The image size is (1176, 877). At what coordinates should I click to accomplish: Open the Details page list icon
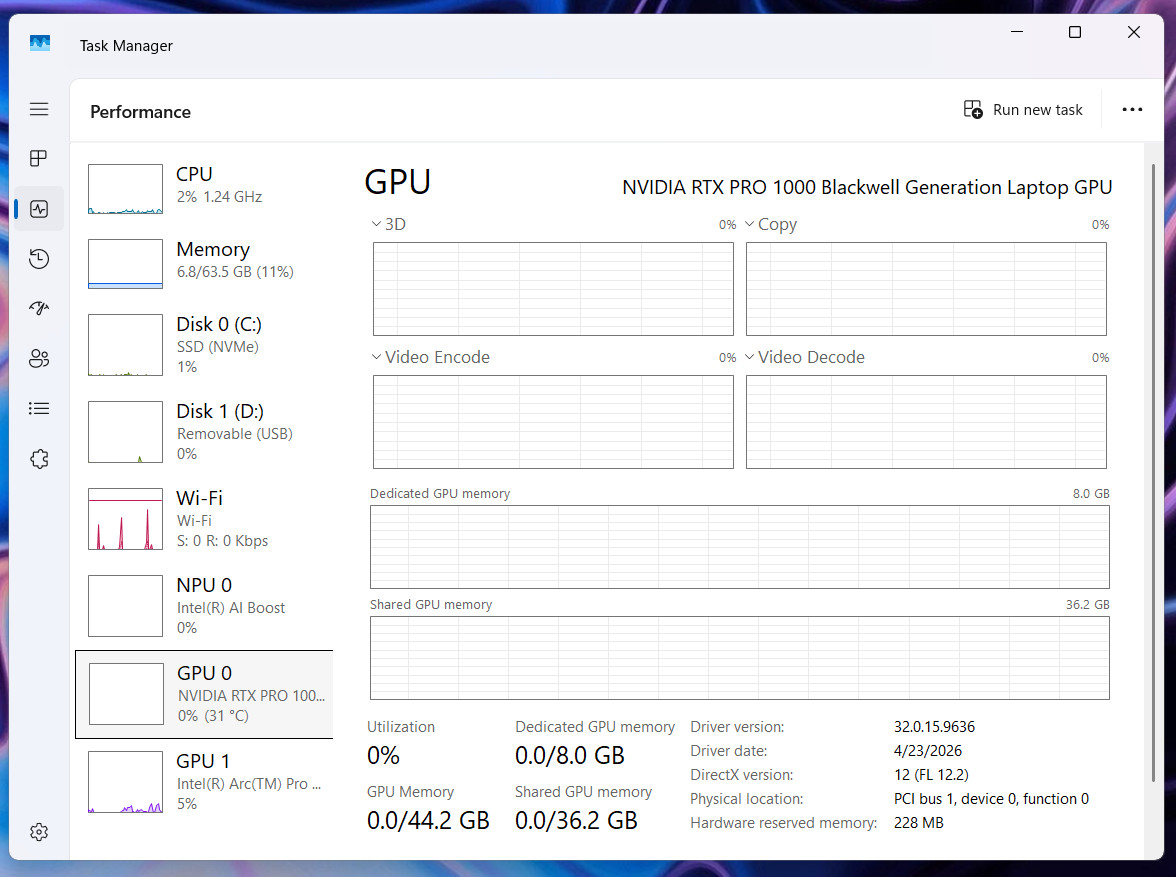[39, 409]
